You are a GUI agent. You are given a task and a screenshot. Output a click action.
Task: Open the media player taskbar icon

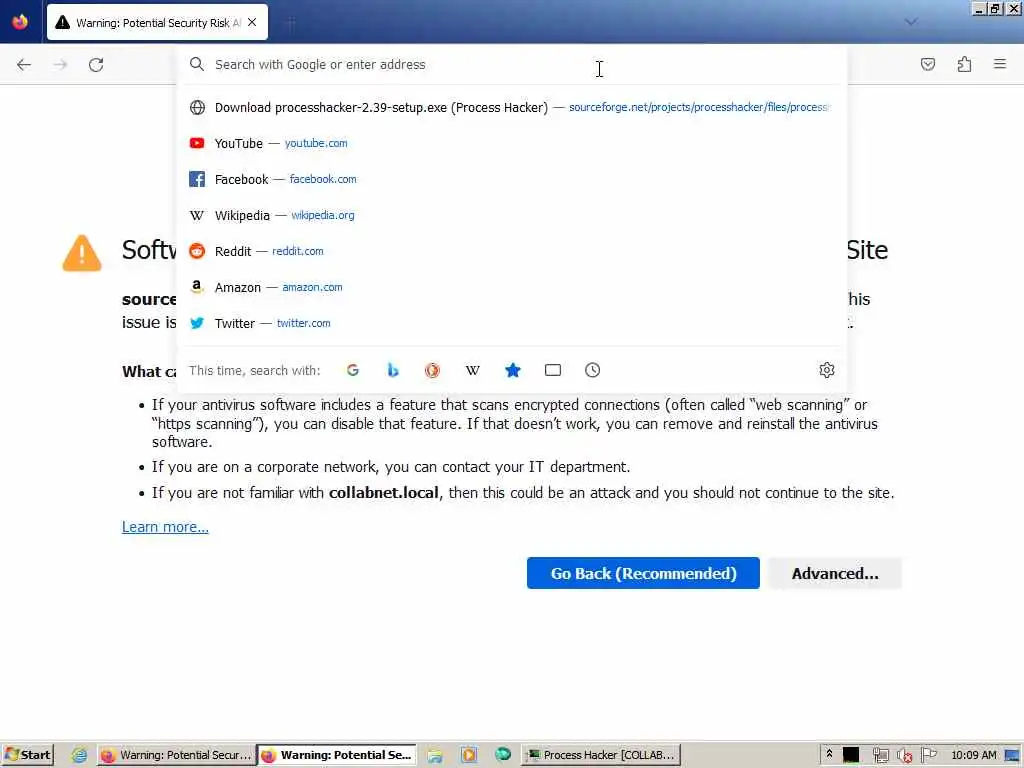click(x=469, y=755)
